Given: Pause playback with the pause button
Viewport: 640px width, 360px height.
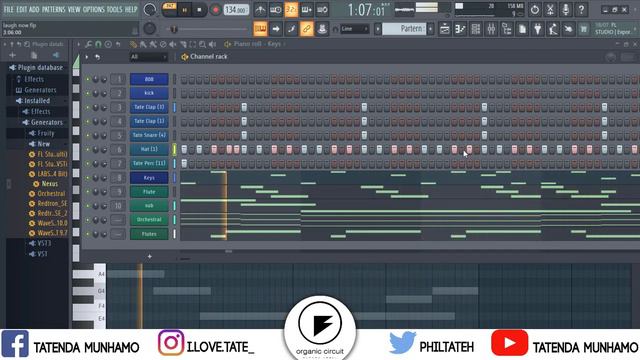Looking at the screenshot, I should click(x=184, y=10).
